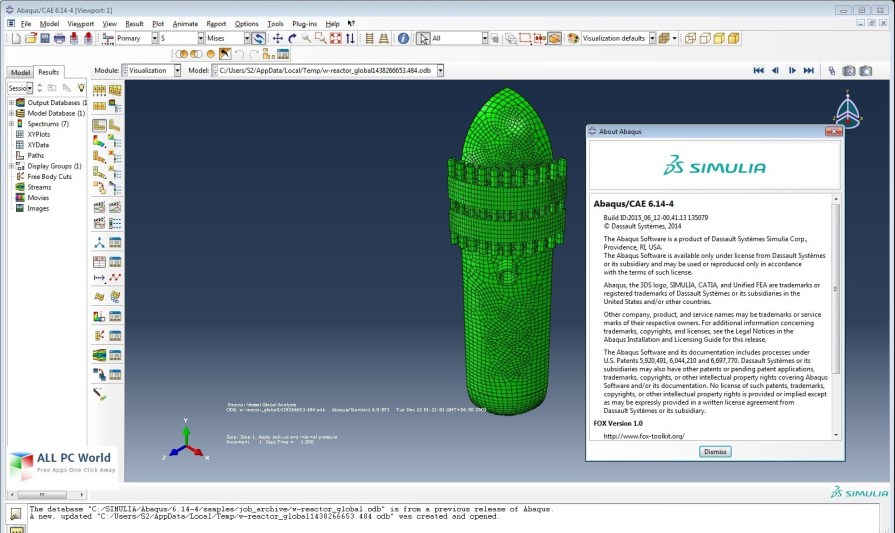Click the New model database icon
This screenshot has height=533, width=895.
coord(16,38)
